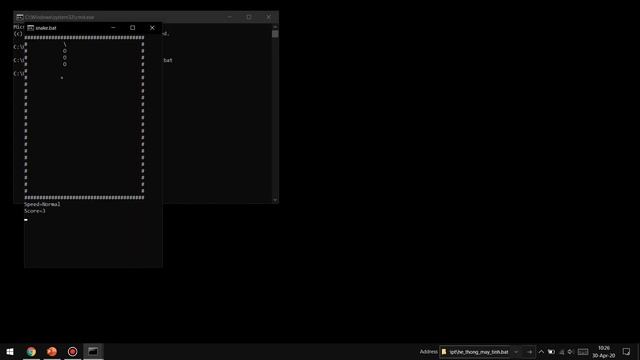
Task: Open the snake.bat window system icon
Action: pyautogui.click(x=30, y=28)
